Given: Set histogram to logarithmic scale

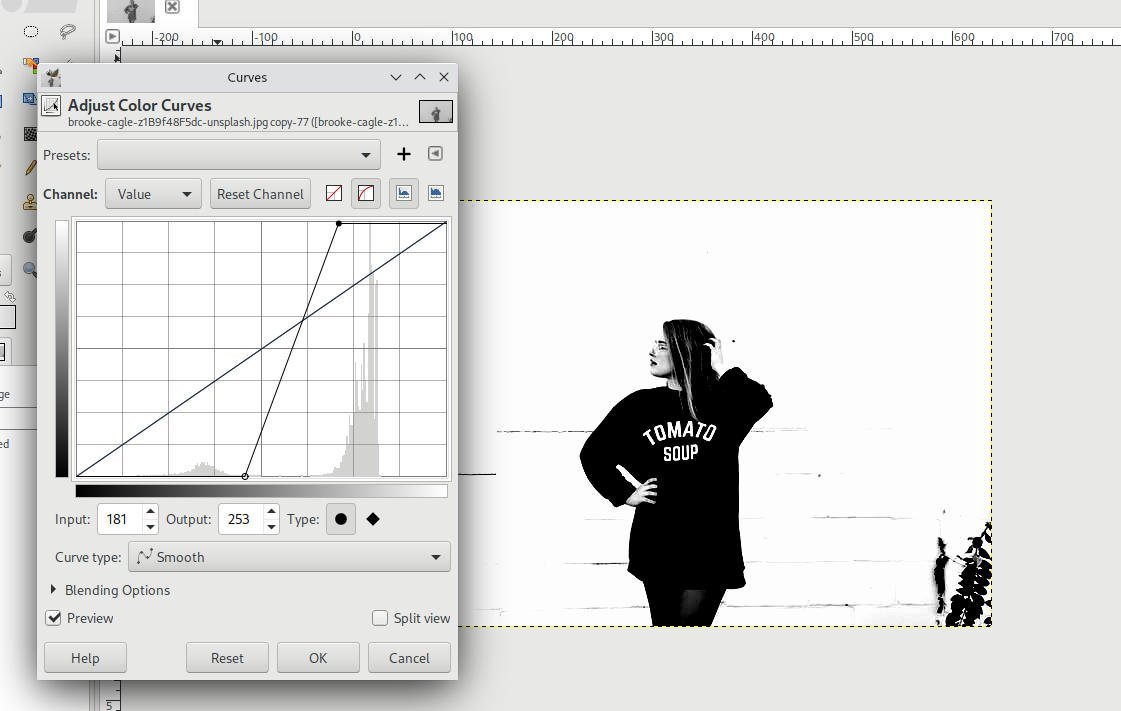Looking at the screenshot, I should click(436, 194).
